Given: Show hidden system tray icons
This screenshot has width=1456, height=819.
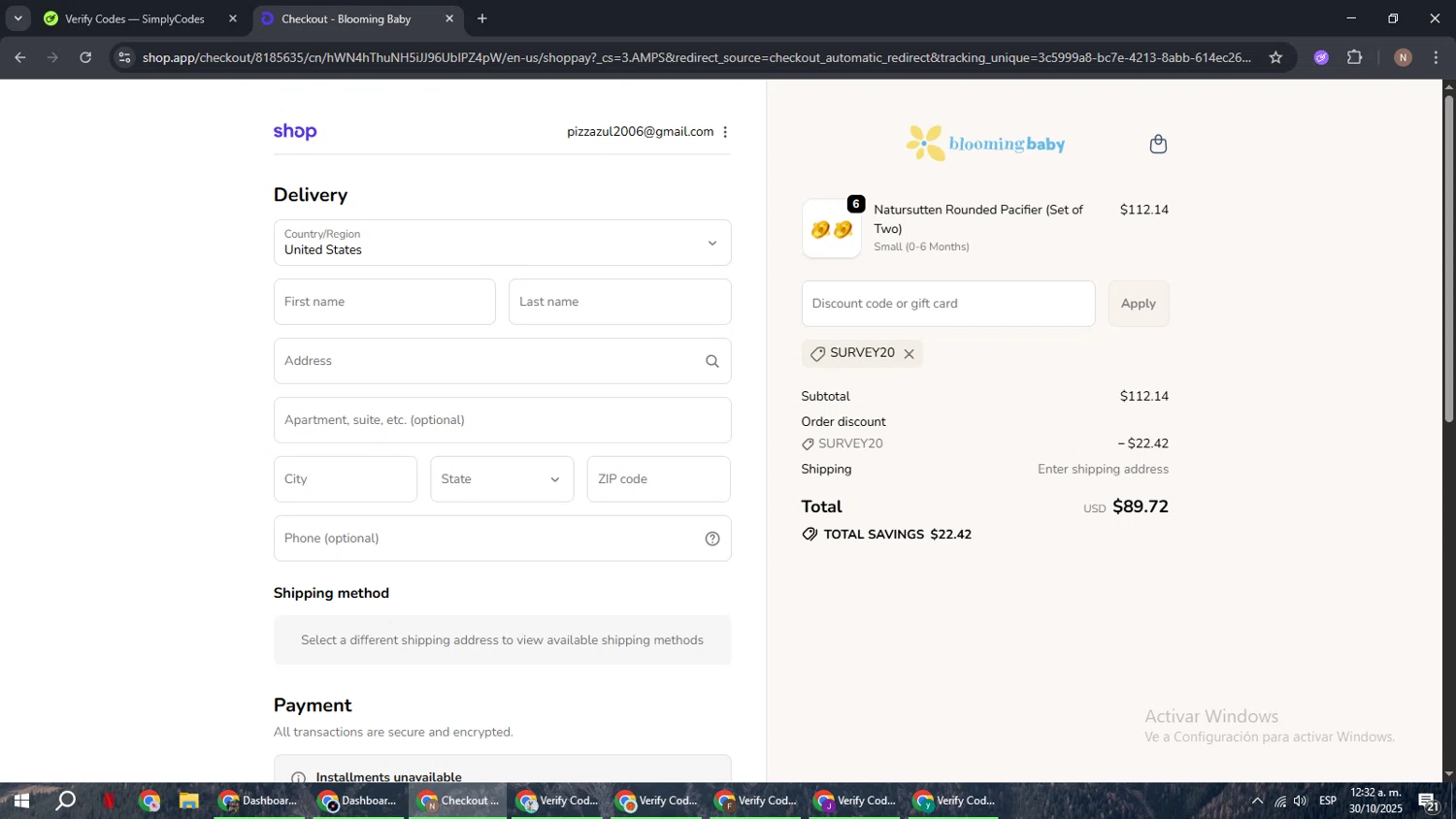Looking at the screenshot, I should [x=1257, y=802].
